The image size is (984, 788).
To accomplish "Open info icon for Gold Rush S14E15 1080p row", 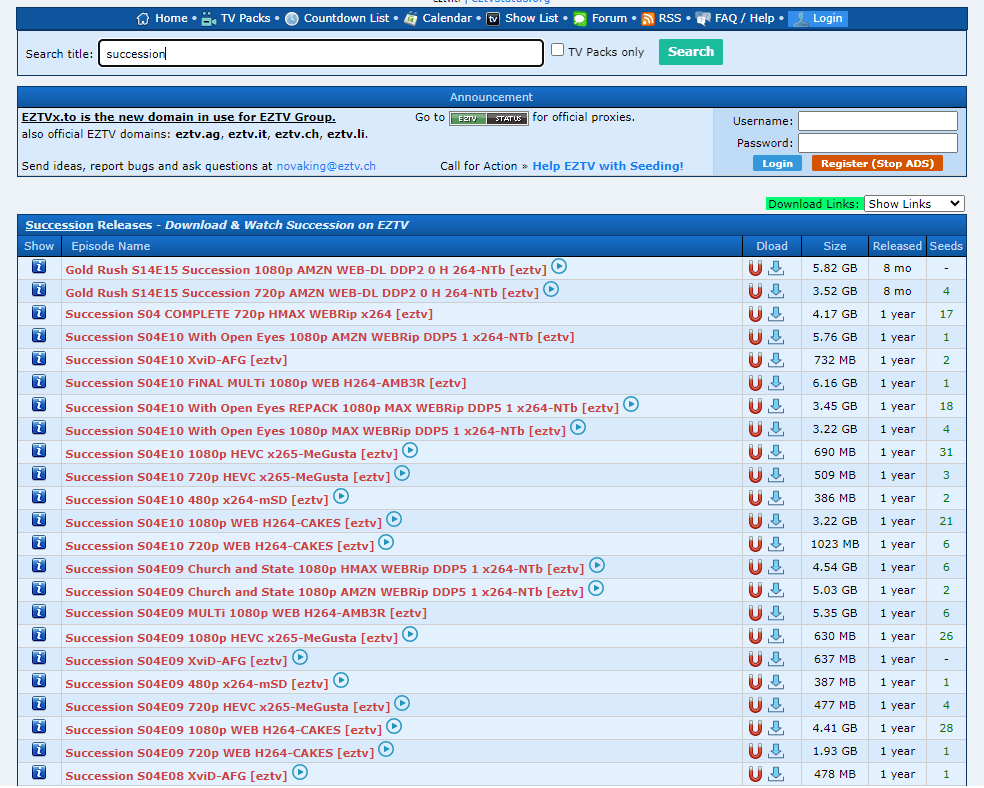I will click(39, 267).
